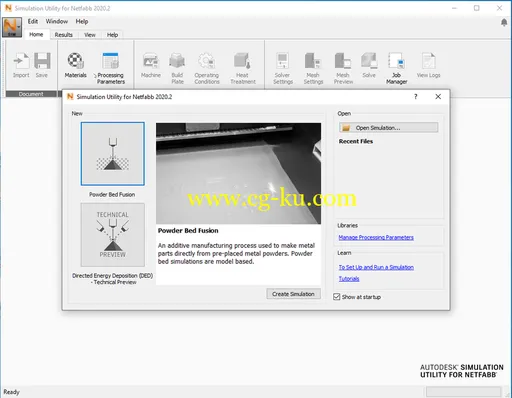Click the powder bed fusion preview image

[x=239, y=173]
